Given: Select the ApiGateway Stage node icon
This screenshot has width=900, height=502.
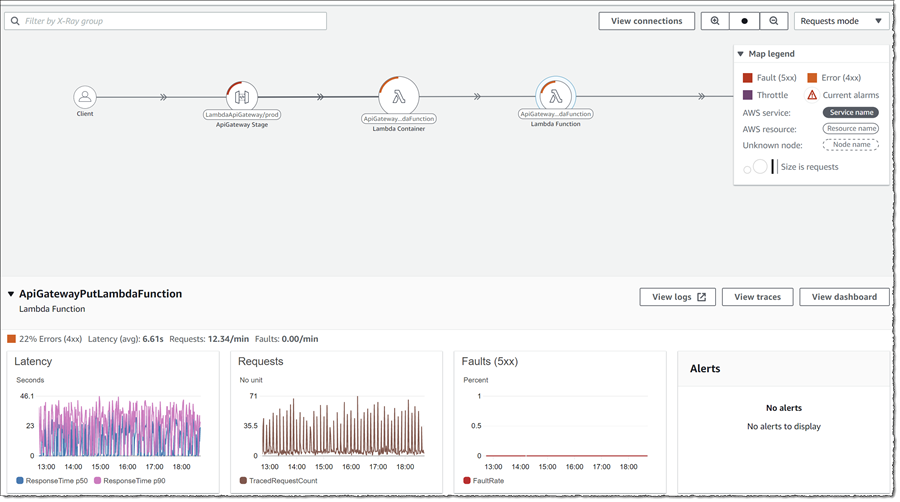Looking at the screenshot, I should (x=242, y=97).
